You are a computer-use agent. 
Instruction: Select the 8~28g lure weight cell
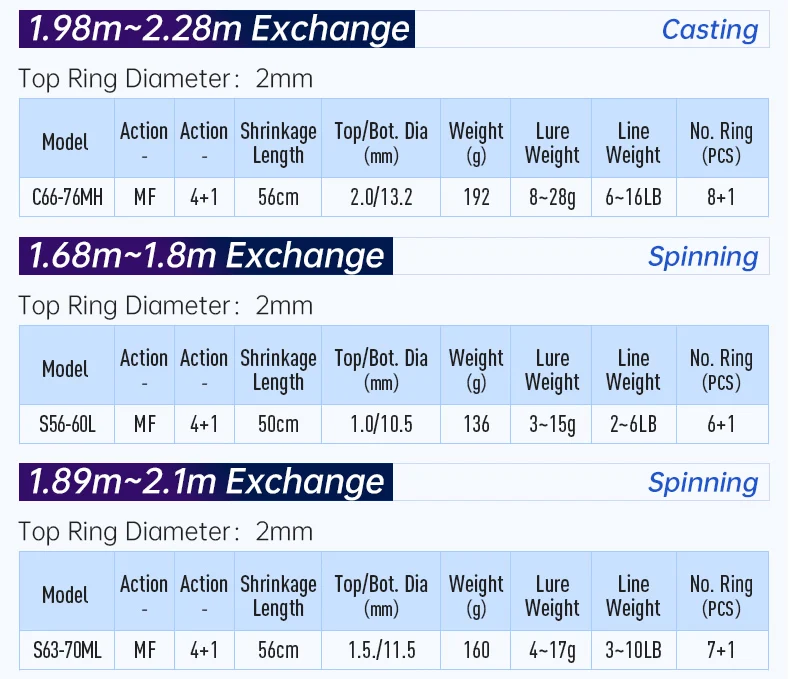coord(552,197)
